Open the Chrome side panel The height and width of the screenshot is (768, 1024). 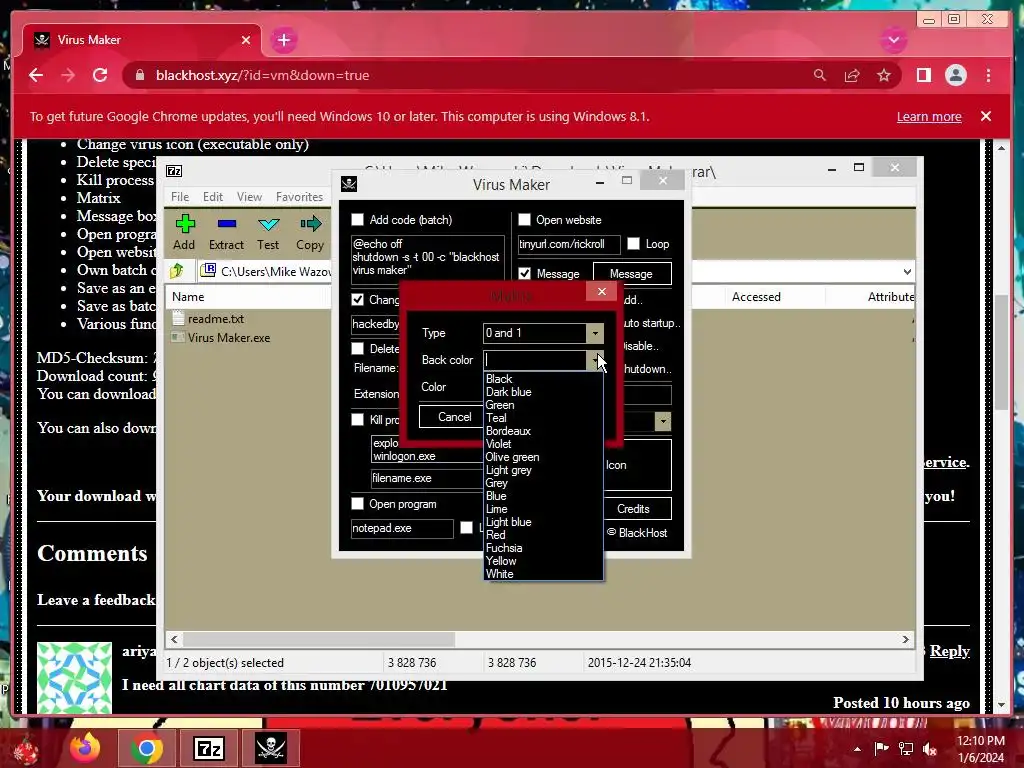point(923,75)
